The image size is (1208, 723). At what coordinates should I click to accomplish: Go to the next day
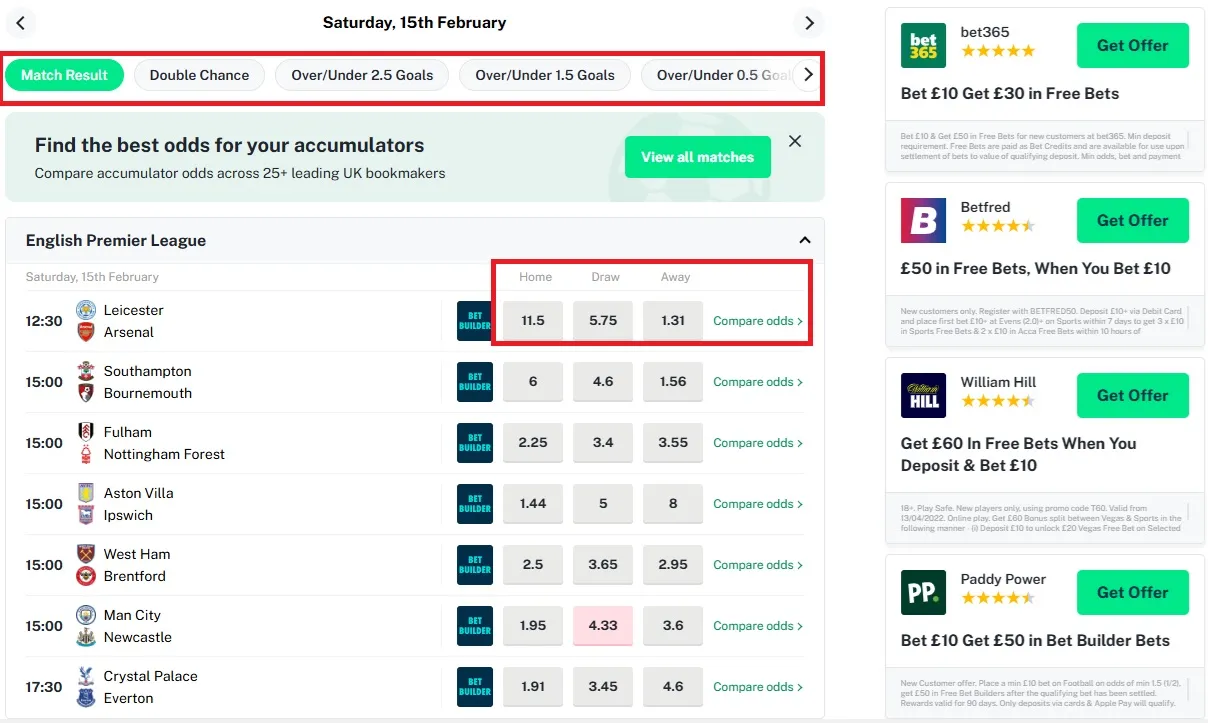809,23
